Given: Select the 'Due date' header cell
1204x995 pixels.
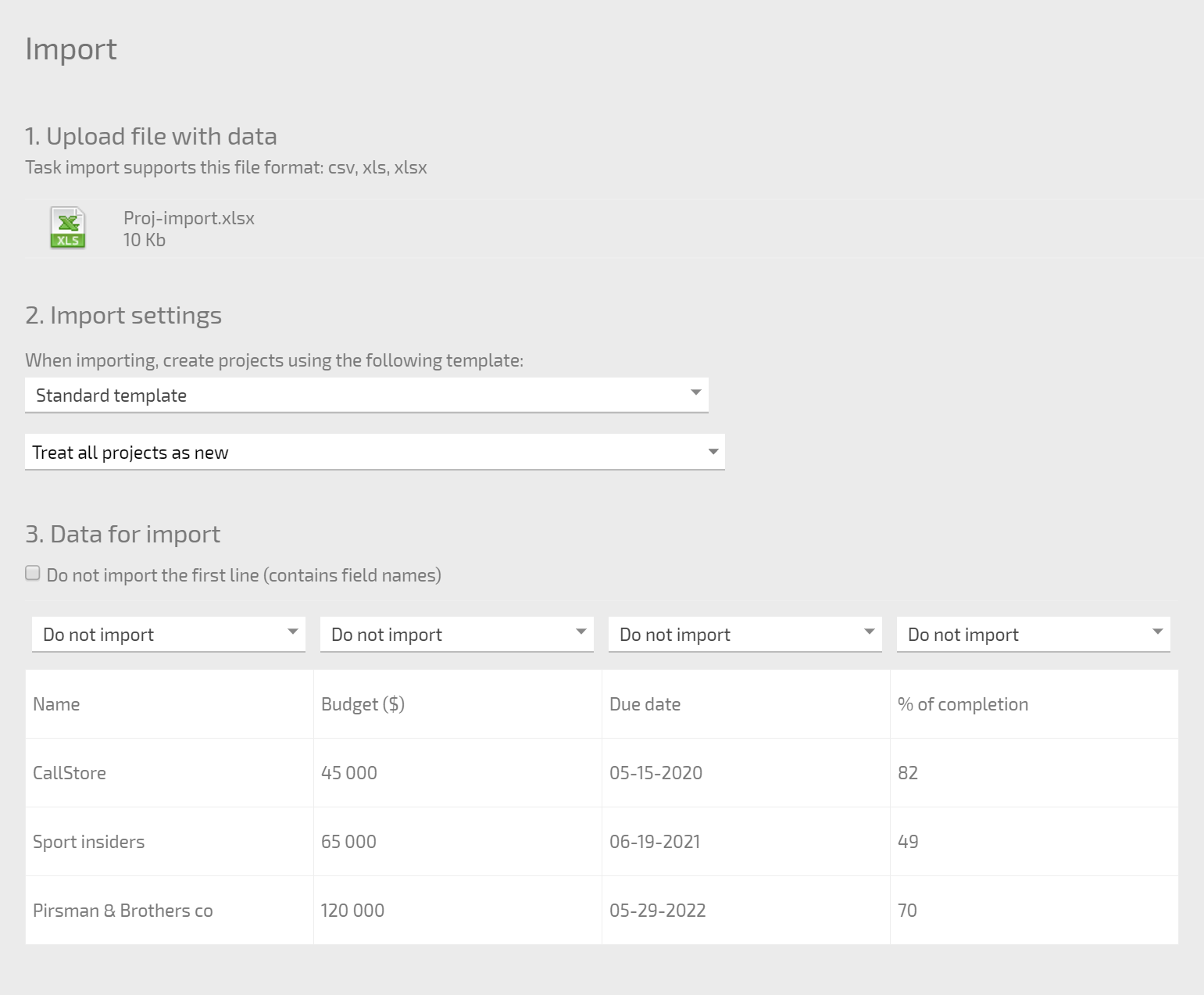Looking at the screenshot, I should (746, 704).
